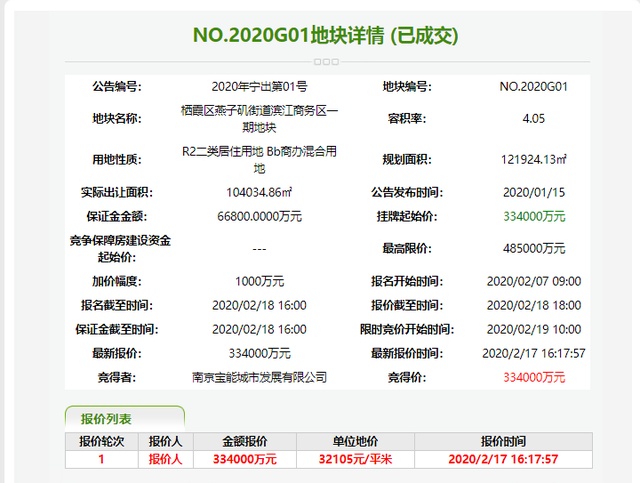Click the 金额报价 column header
The height and width of the screenshot is (483, 640).
pos(243,441)
